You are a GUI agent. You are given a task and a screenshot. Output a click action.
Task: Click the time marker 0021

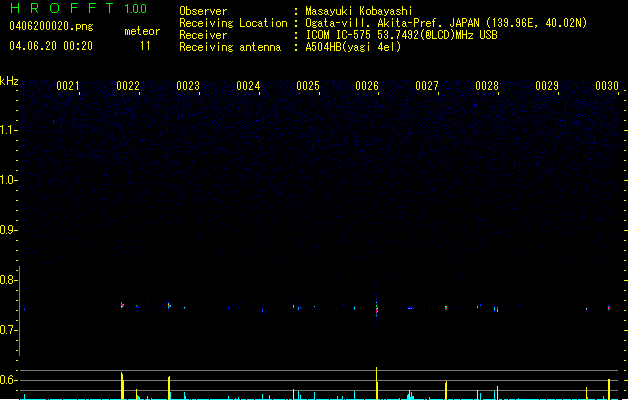tap(68, 85)
